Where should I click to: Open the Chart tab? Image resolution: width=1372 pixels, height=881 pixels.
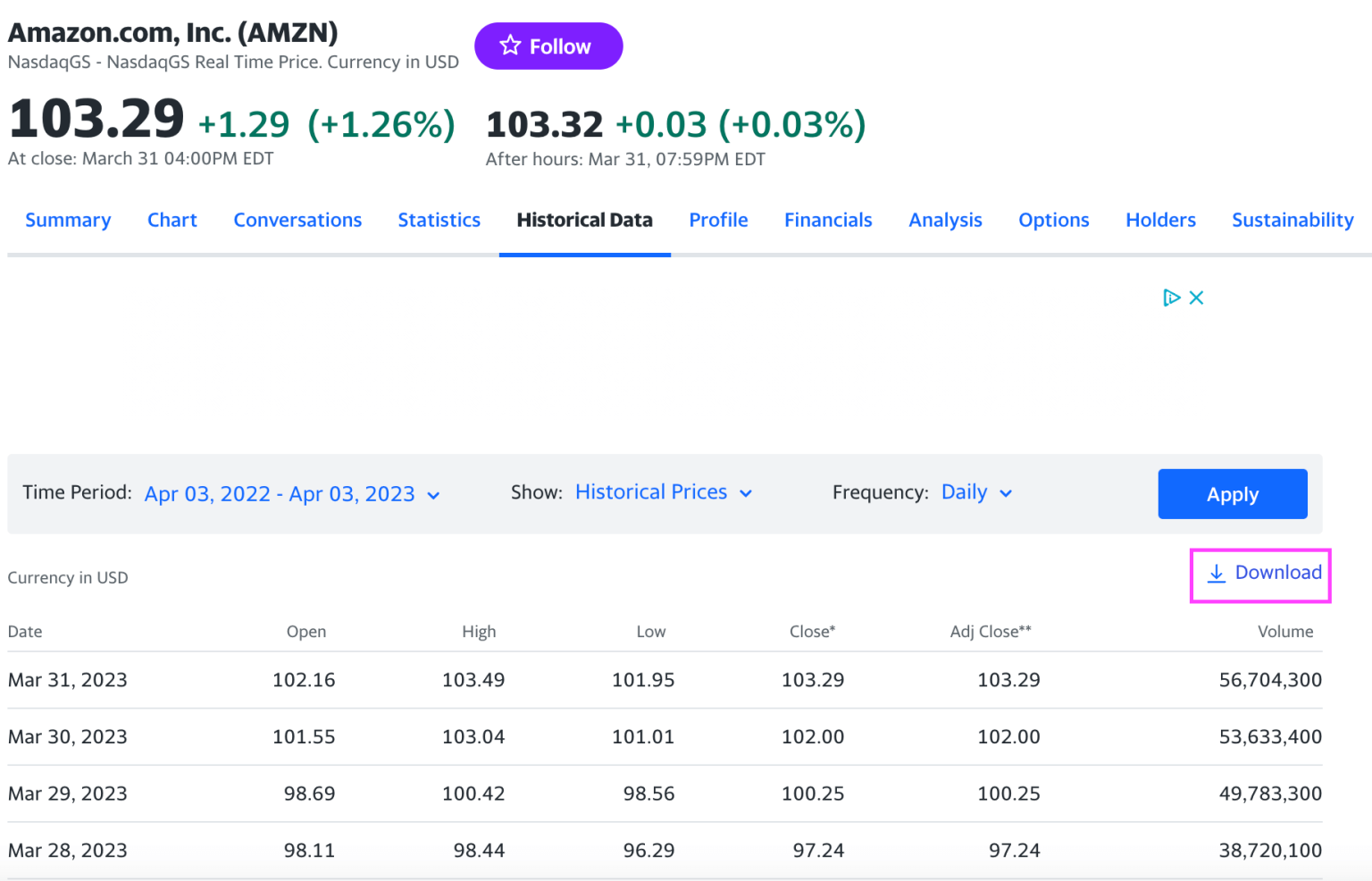point(171,220)
